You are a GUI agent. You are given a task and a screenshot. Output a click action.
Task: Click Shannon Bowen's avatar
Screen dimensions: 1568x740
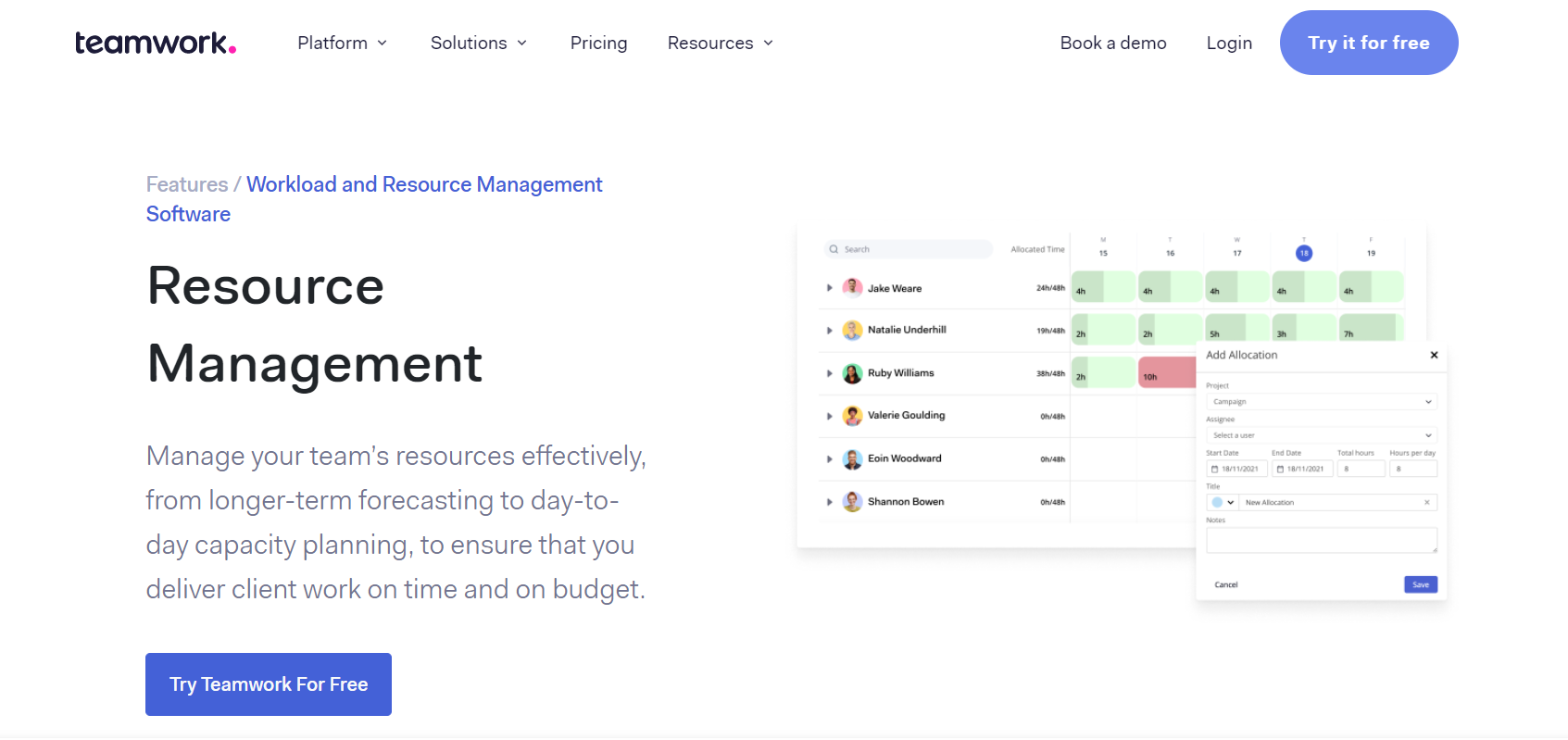pos(852,502)
